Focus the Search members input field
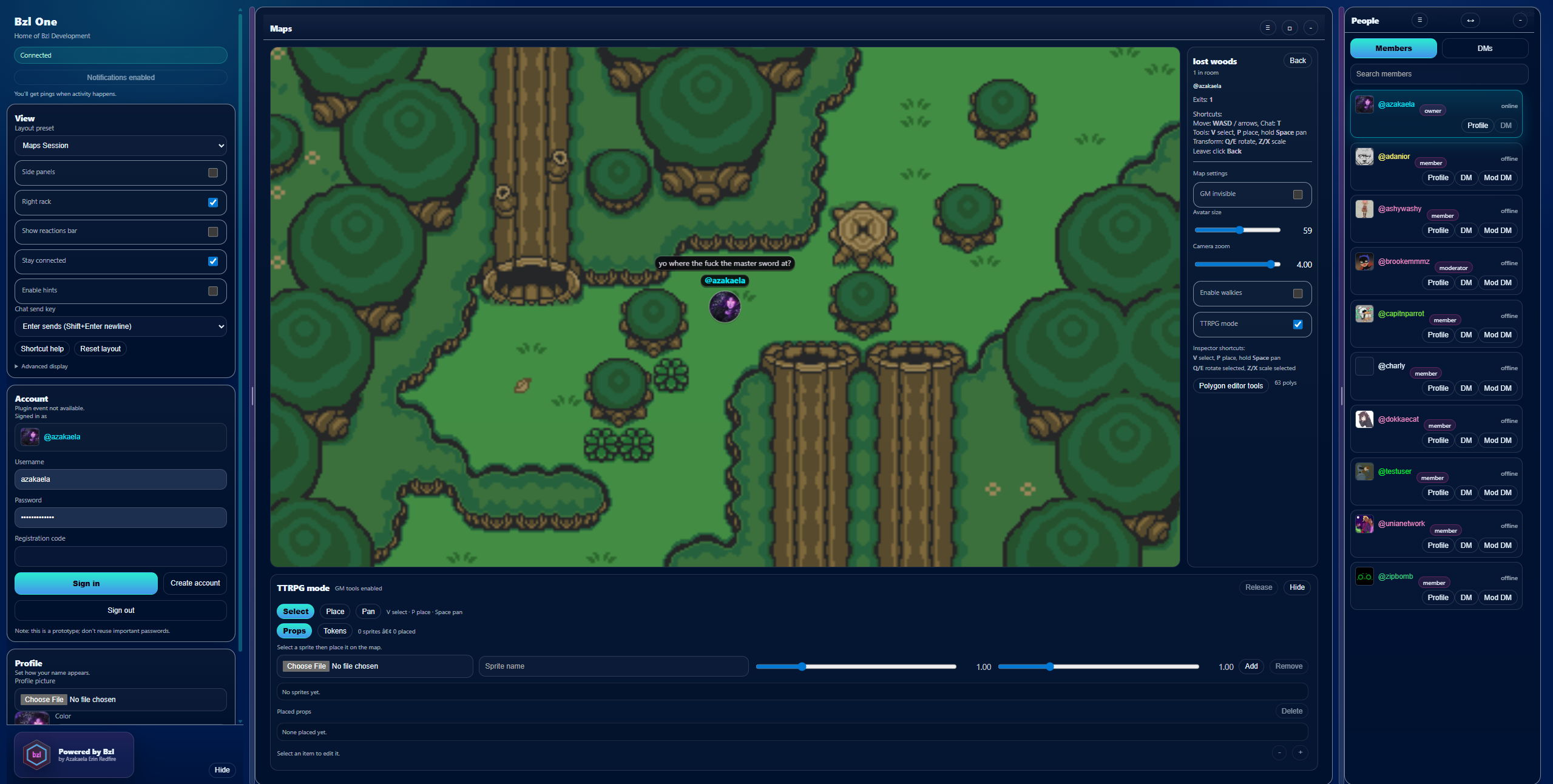The height and width of the screenshot is (784, 1553). point(1438,74)
